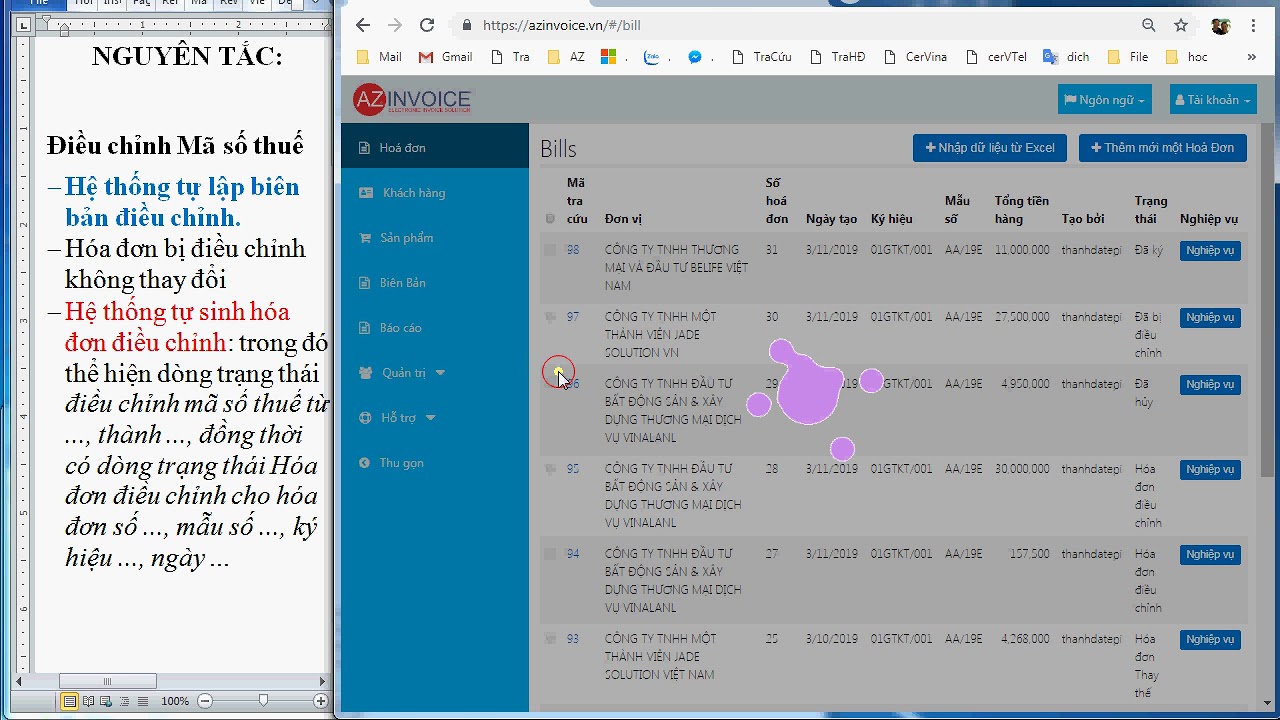The image size is (1280, 720).
Task: Select checkbox for bill 98
Action: pos(550,249)
